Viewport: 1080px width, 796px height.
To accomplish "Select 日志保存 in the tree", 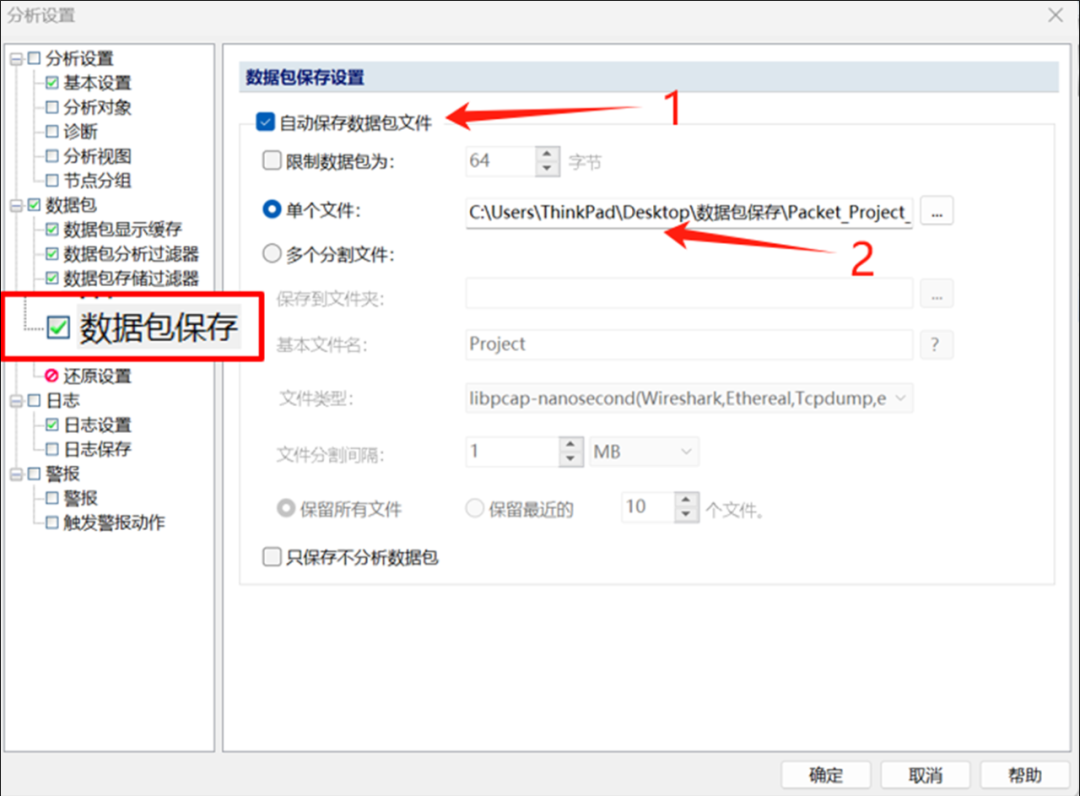I will pyautogui.click(x=97, y=450).
